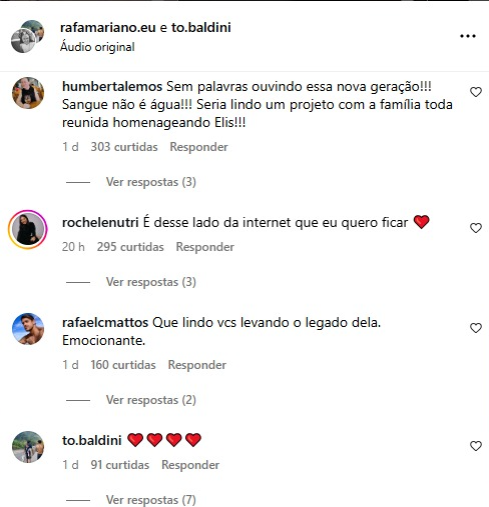This screenshot has width=489, height=507.
Task: Show the 7 replies under to.baldini's comment
Action: coord(151,500)
